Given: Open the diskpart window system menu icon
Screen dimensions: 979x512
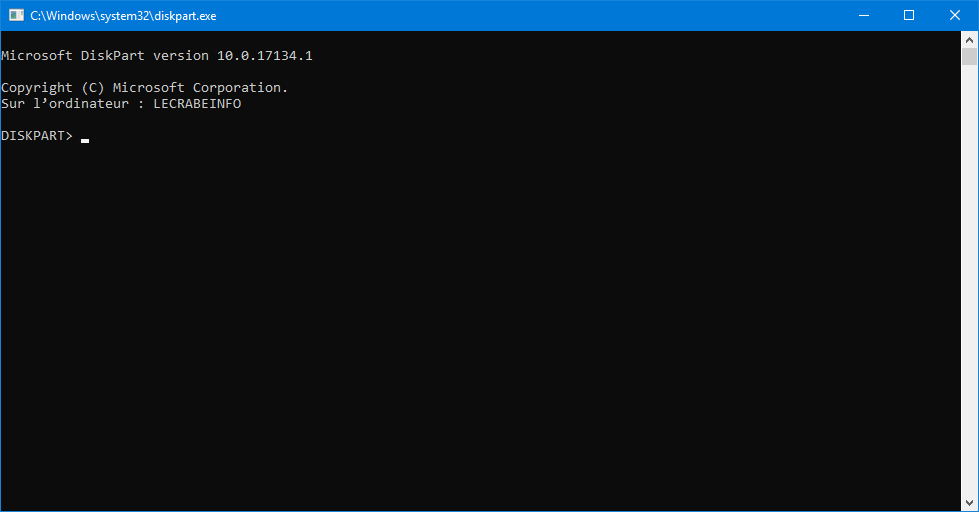Looking at the screenshot, I should tap(16, 16).
